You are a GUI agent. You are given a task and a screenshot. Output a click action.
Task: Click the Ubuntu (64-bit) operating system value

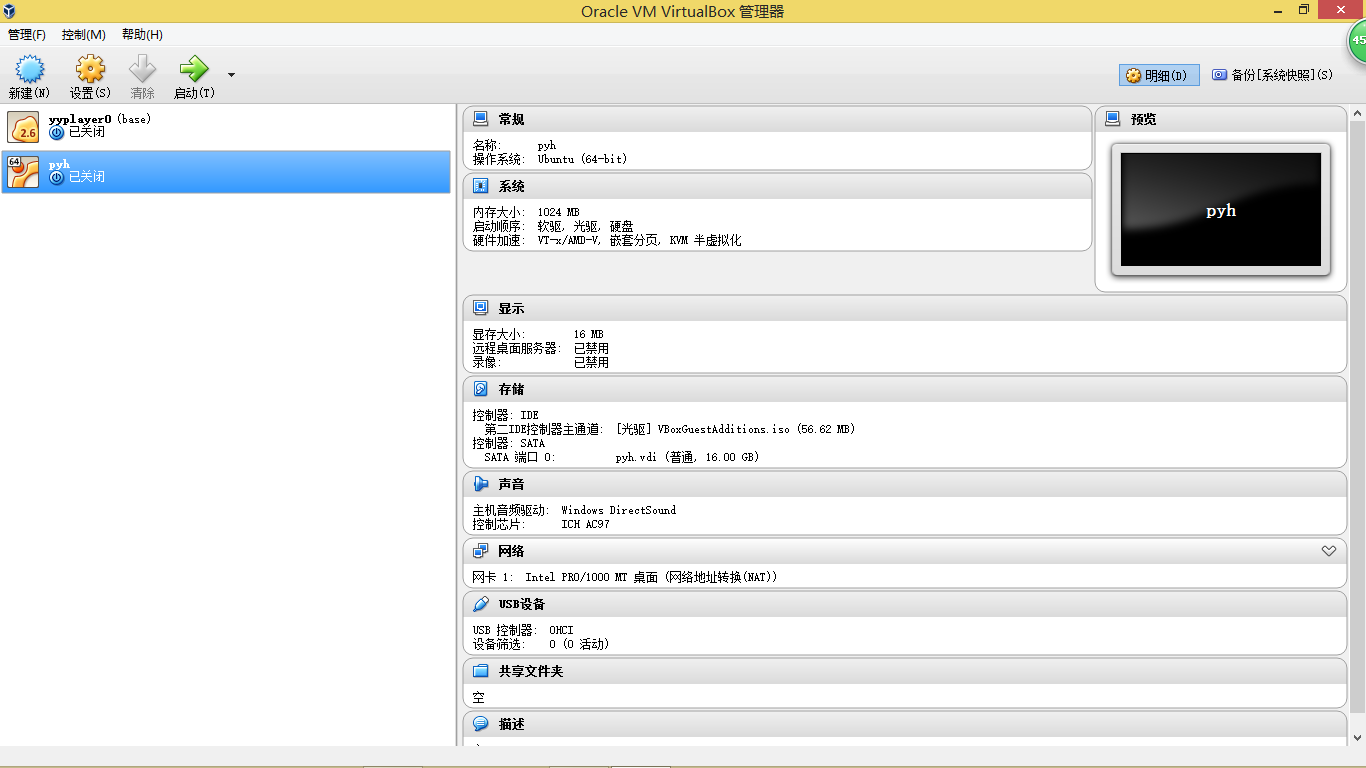click(x=582, y=159)
